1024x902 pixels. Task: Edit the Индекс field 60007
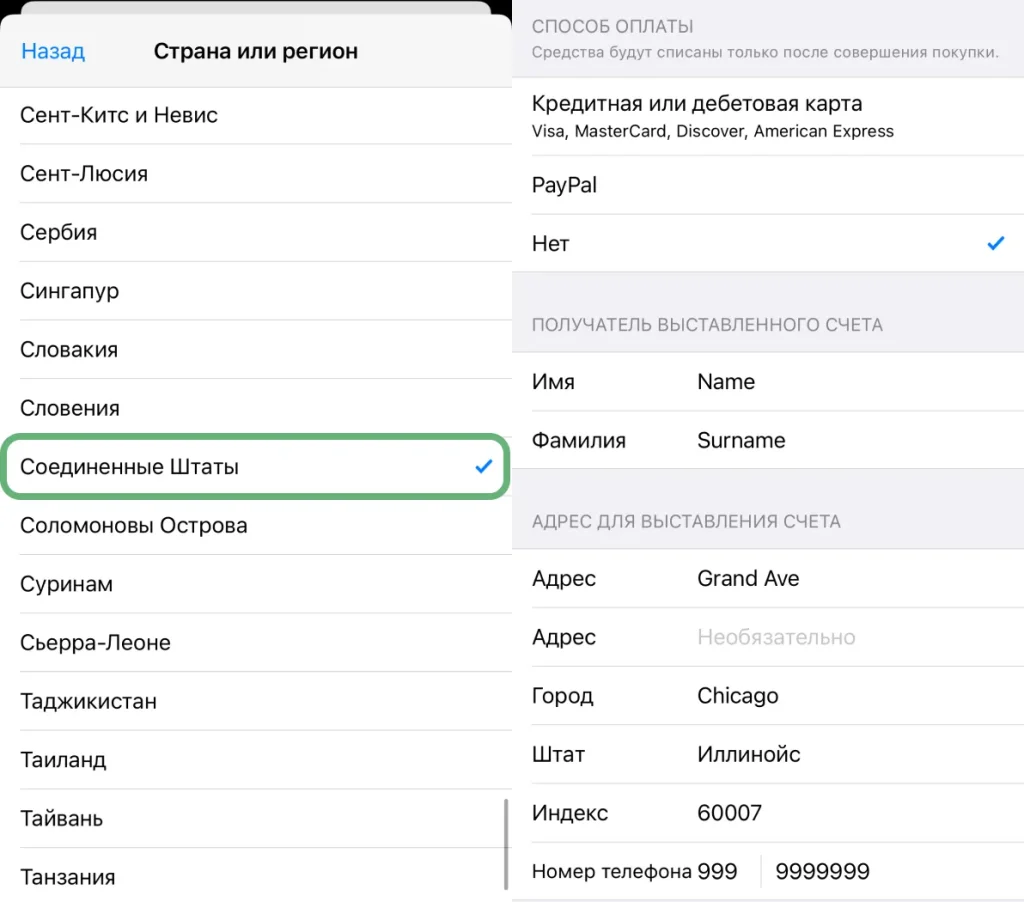pos(730,813)
